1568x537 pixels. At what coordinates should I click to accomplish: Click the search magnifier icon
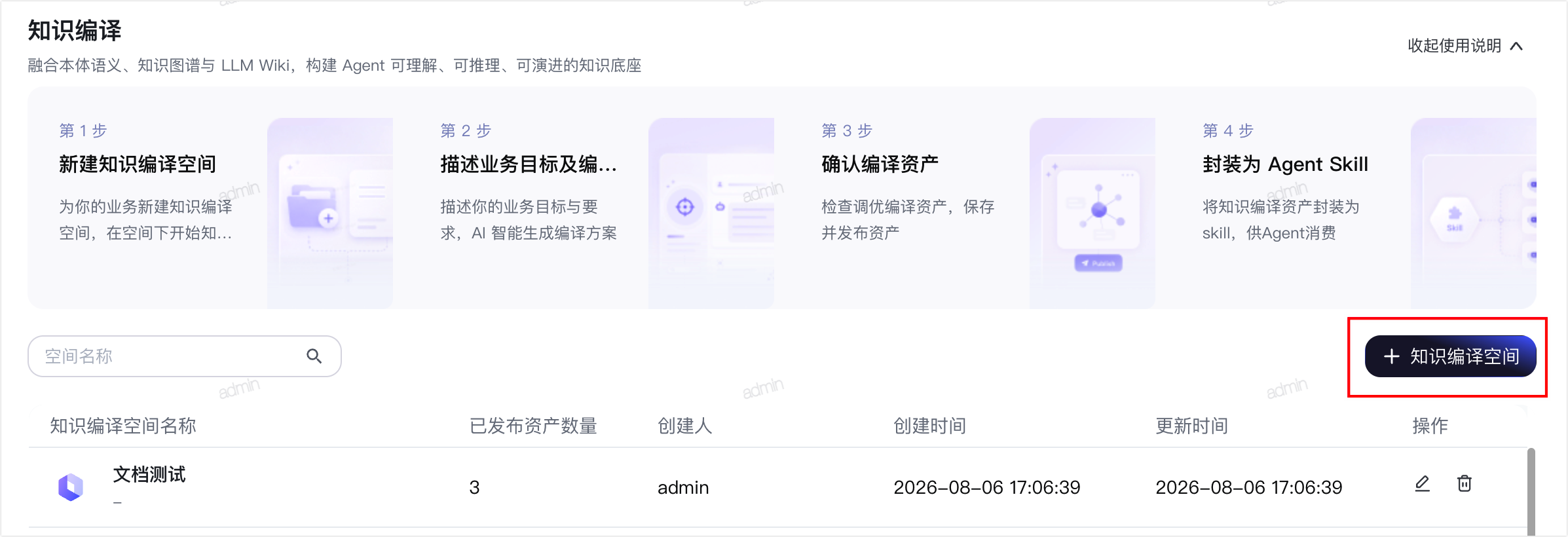(314, 356)
